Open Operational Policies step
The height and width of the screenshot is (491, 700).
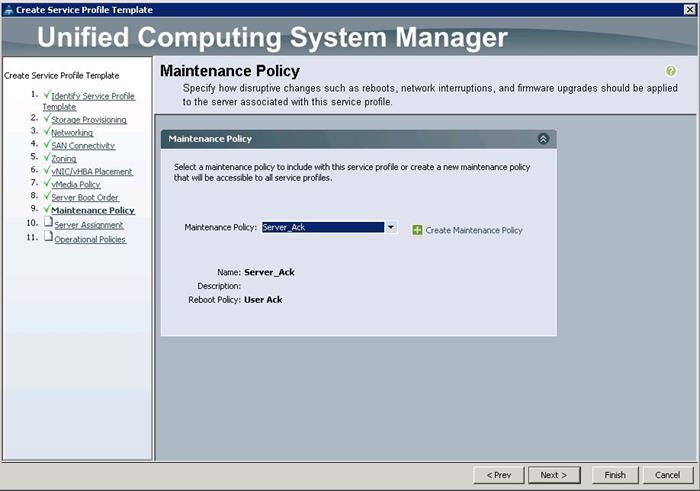[x=90, y=239]
